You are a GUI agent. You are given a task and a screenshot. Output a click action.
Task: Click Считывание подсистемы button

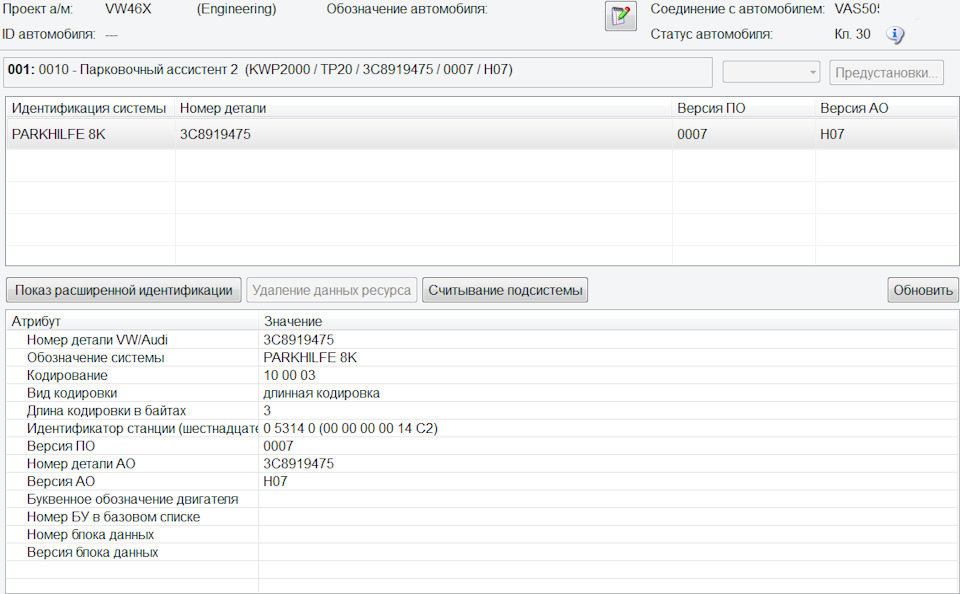[x=505, y=290]
